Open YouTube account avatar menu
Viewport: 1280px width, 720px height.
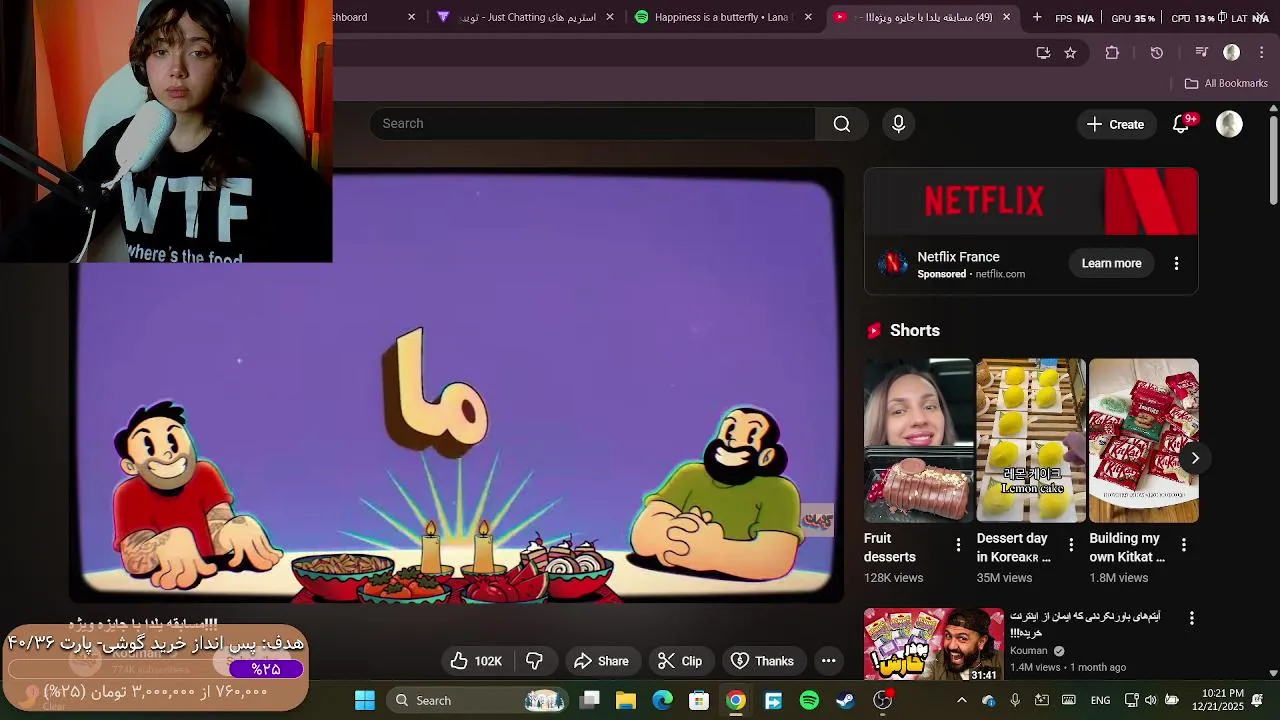[1229, 124]
